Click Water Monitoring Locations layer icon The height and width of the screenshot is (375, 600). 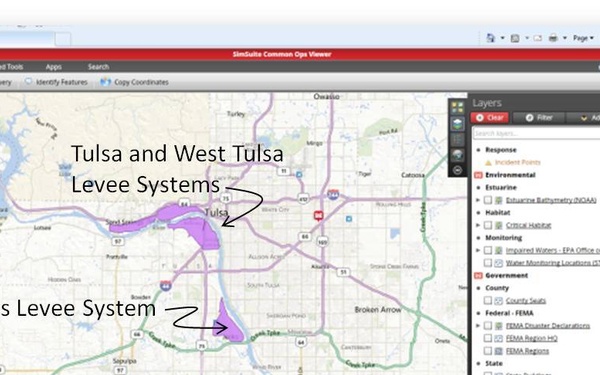pos(499,263)
